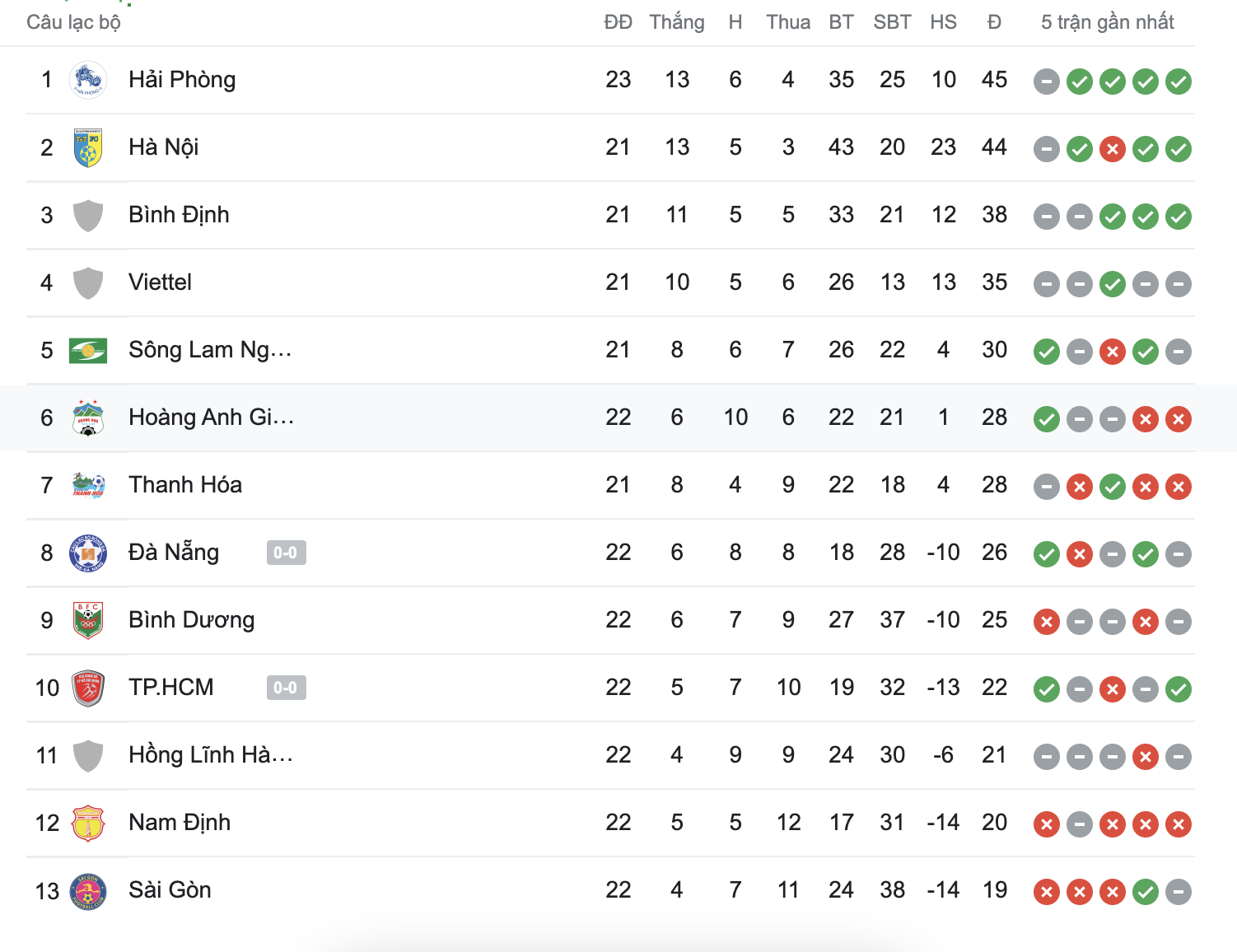Click the Bình Dương club crest

coord(88,620)
